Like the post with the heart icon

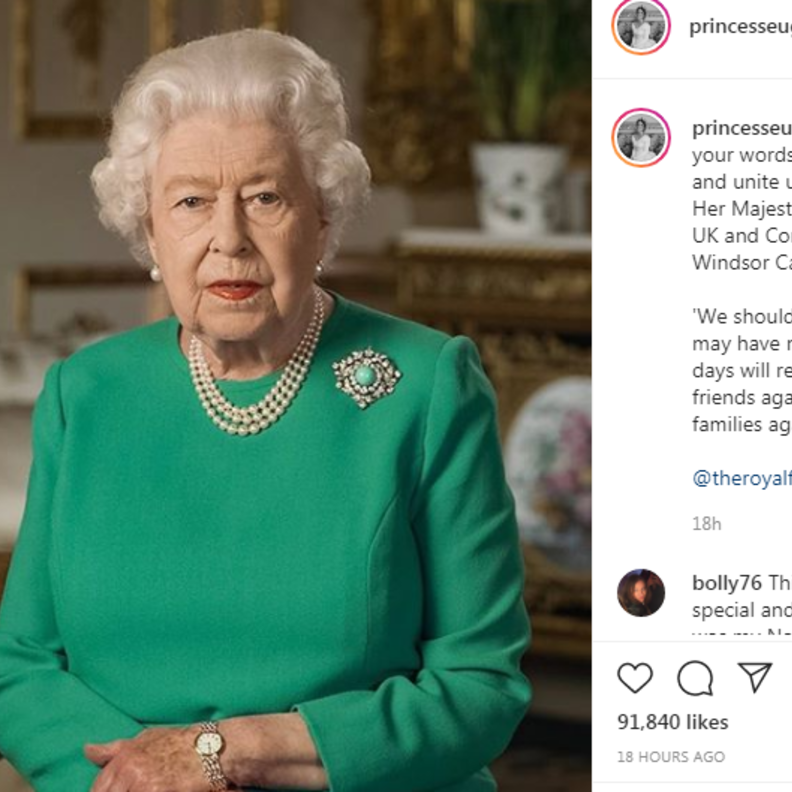pyautogui.click(x=635, y=679)
